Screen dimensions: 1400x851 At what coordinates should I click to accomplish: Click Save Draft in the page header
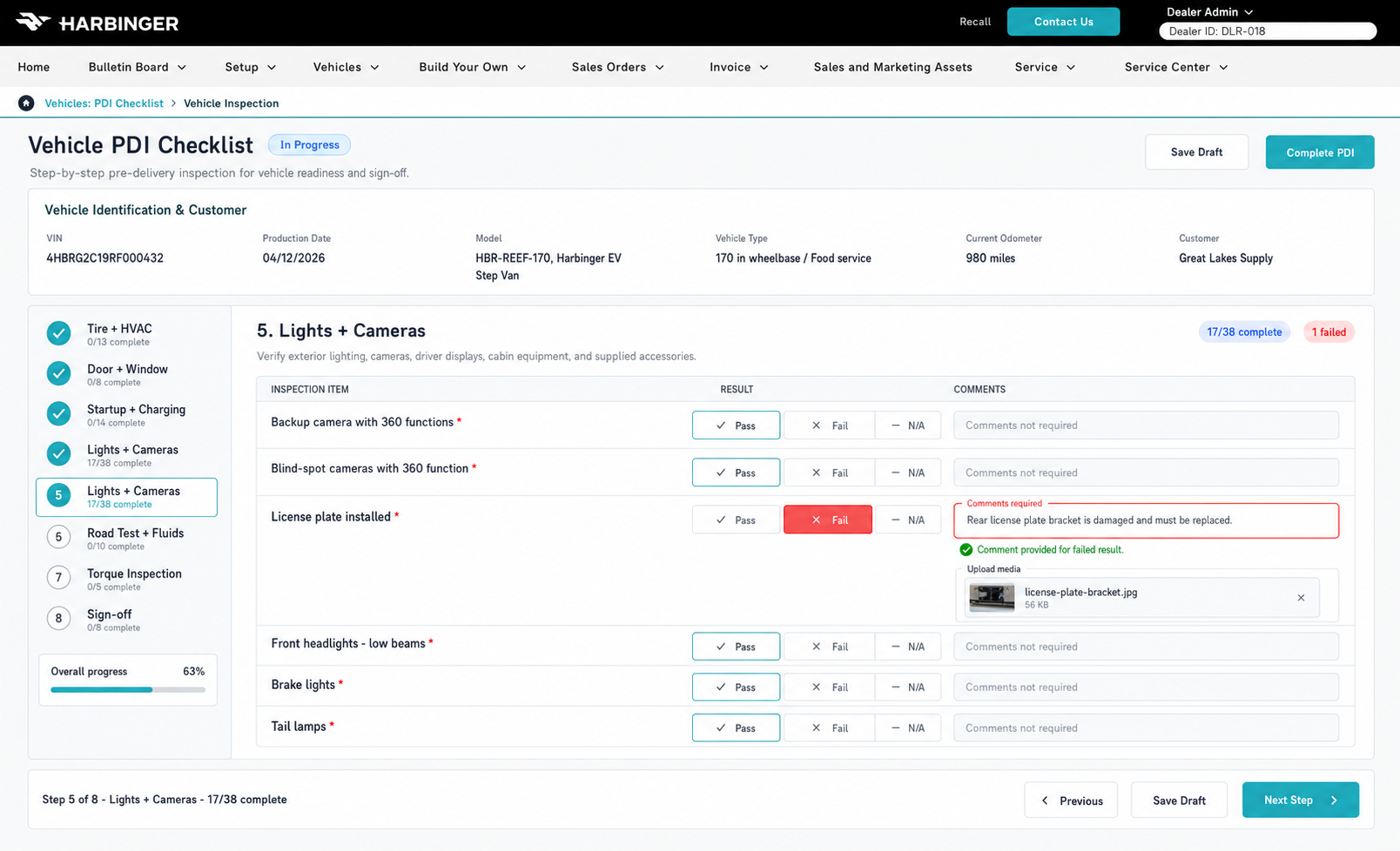point(1196,152)
